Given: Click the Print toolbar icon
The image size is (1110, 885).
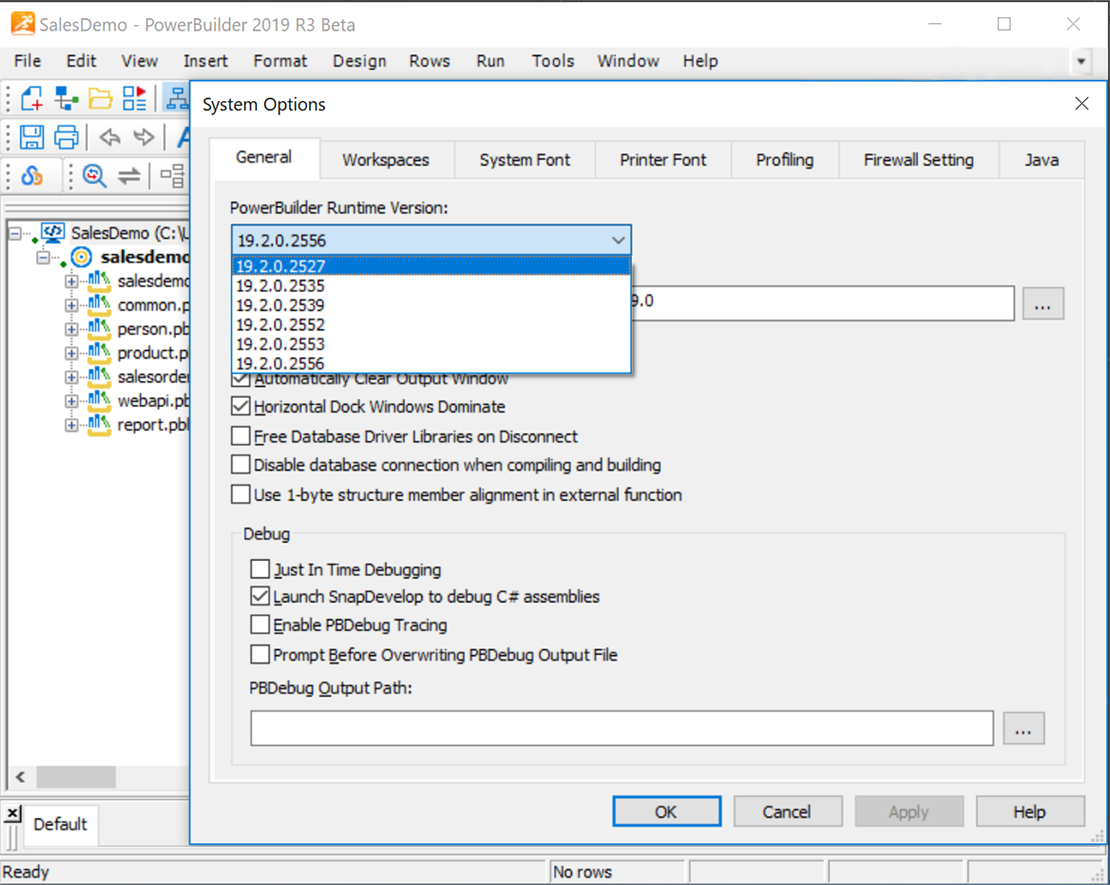Looking at the screenshot, I should click(x=66, y=137).
